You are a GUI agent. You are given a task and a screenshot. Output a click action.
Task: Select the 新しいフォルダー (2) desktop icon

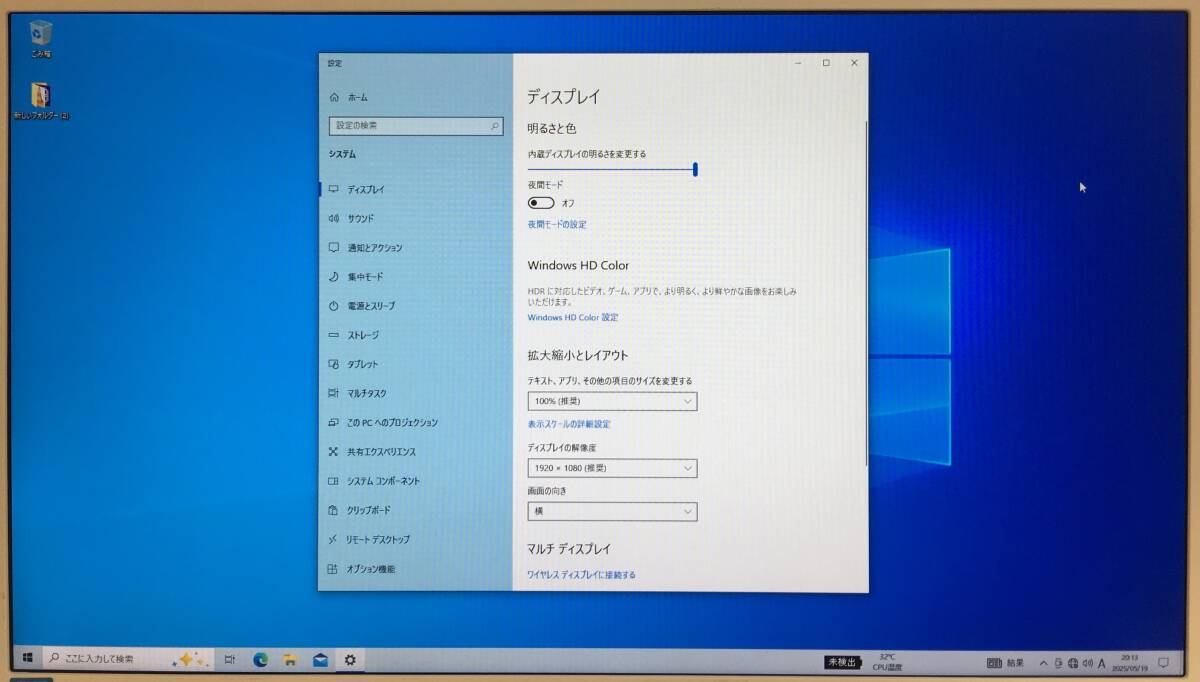41,101
